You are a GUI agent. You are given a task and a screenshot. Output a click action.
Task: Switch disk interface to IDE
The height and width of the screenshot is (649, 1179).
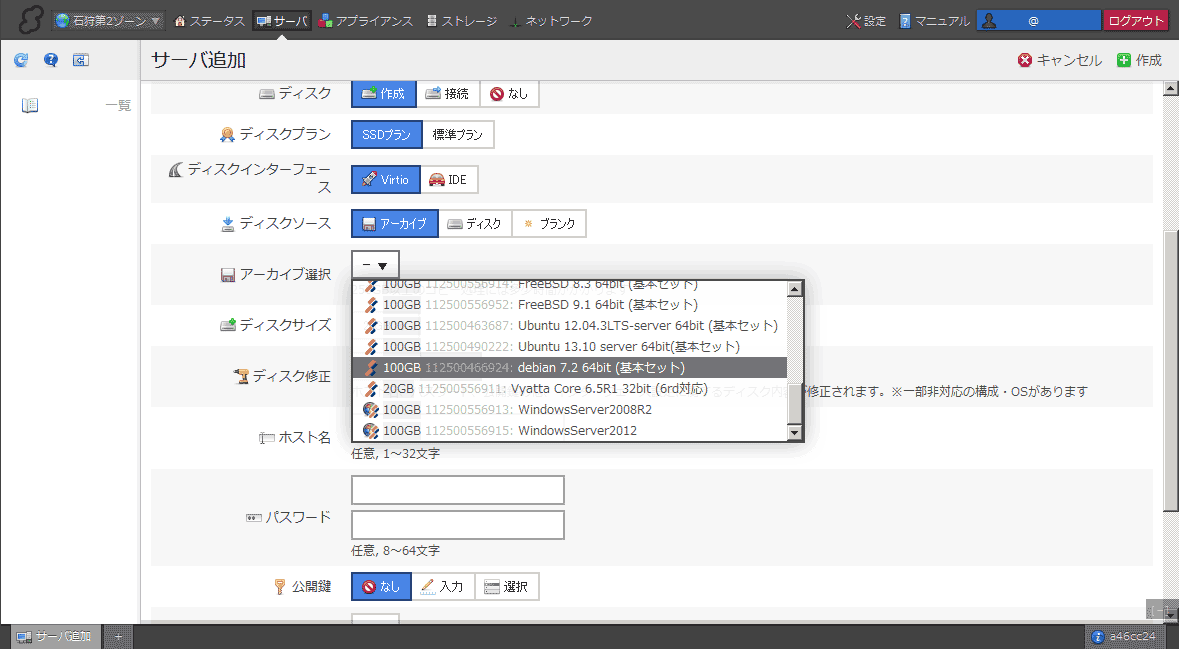448,180
